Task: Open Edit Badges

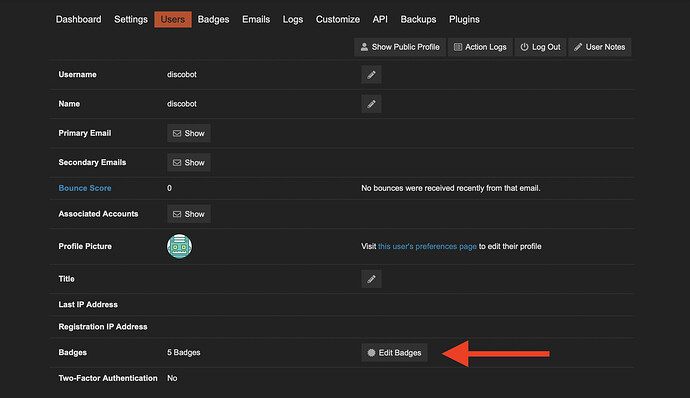Action: (394, 353)
